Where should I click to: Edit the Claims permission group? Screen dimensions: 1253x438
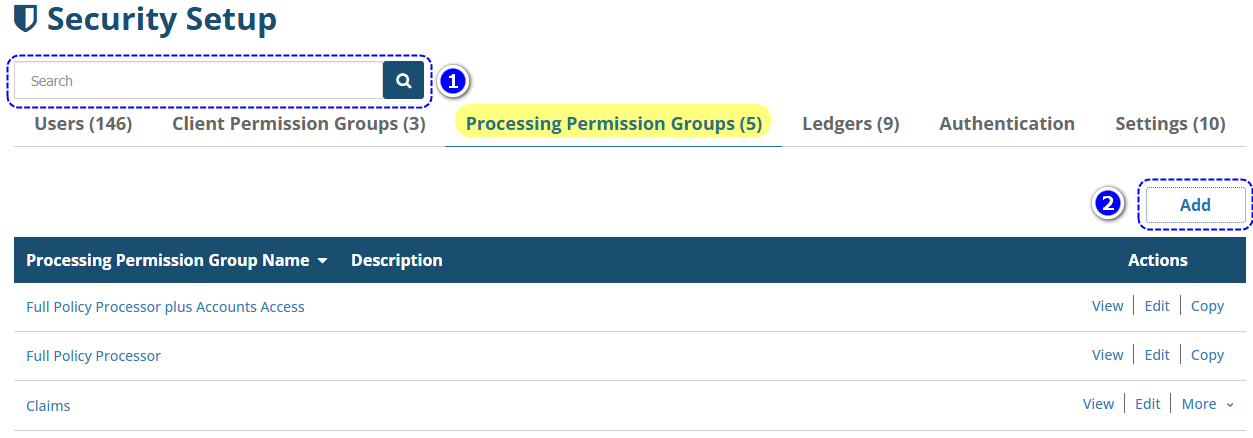[x=1148, y=404]
